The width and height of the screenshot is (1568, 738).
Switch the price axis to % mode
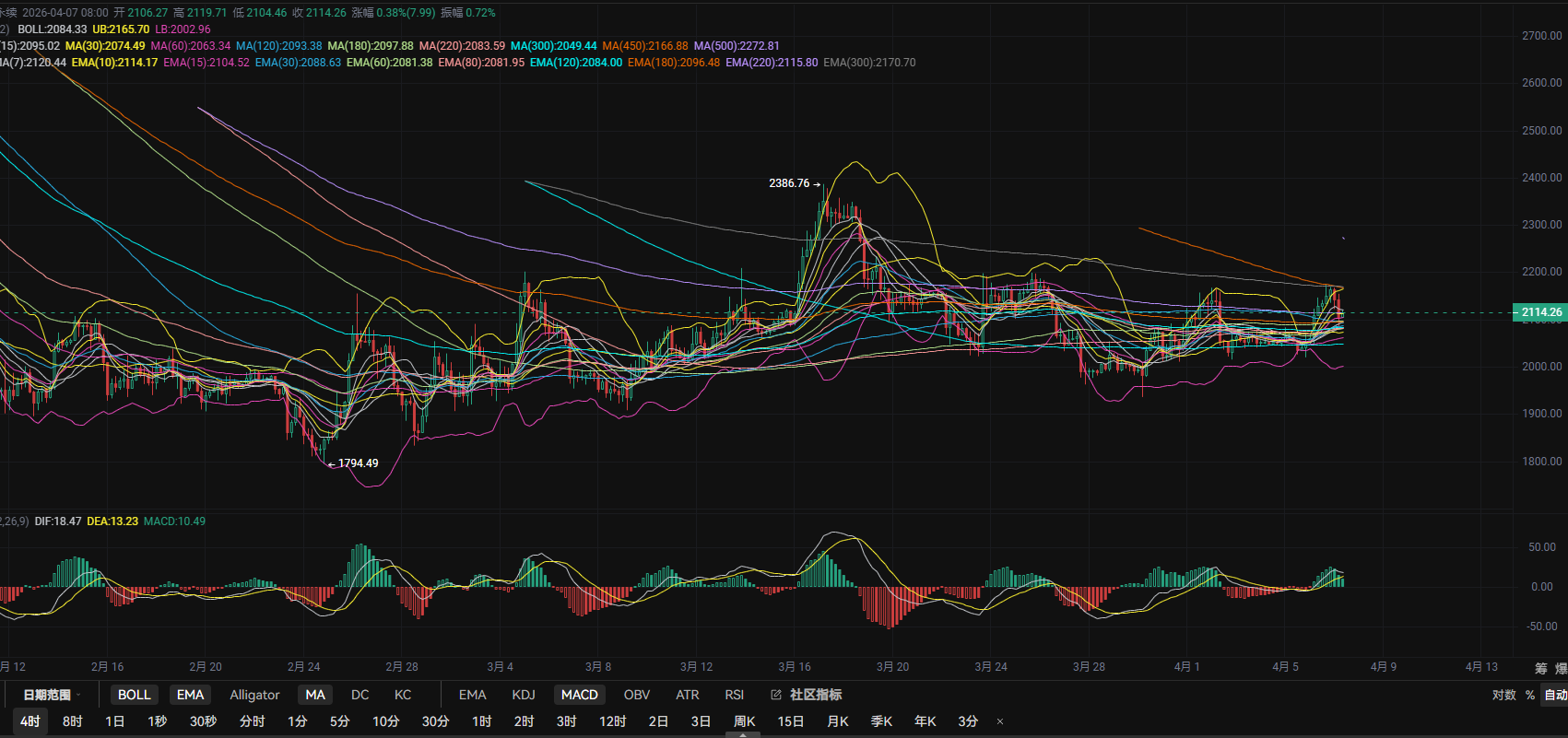(x=1530, y=695)
